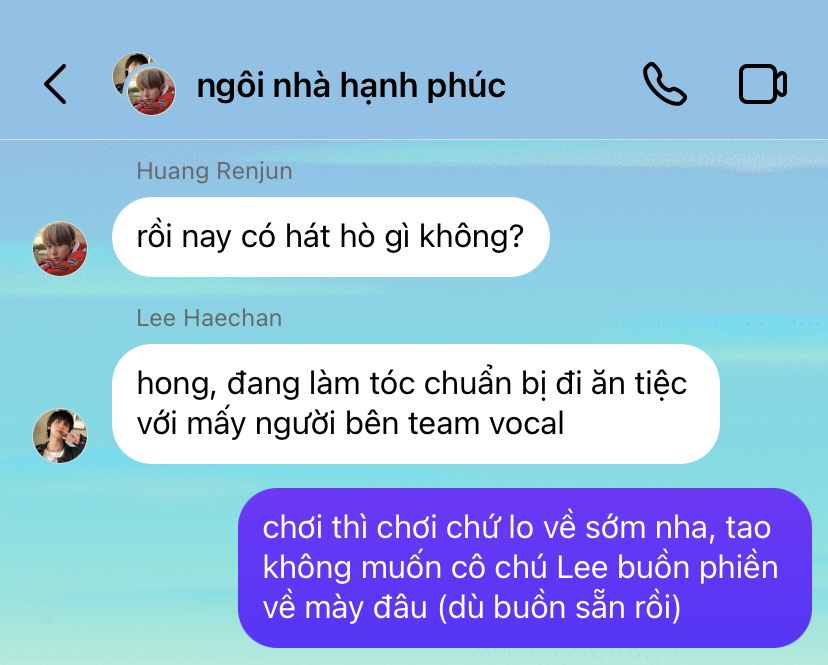This screenshot has height=665, width=828.
Task: Open group details via 'ngôi nhà hạnh phúc' title
Action: tap(351, 85)
